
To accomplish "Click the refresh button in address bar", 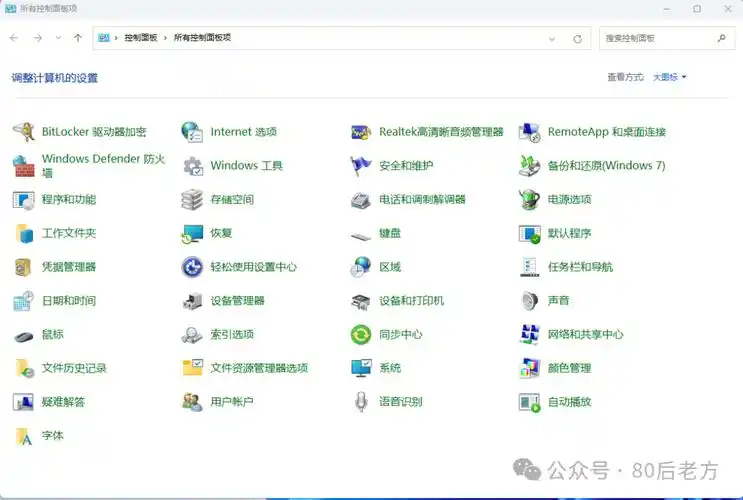I will coord(577,38).
